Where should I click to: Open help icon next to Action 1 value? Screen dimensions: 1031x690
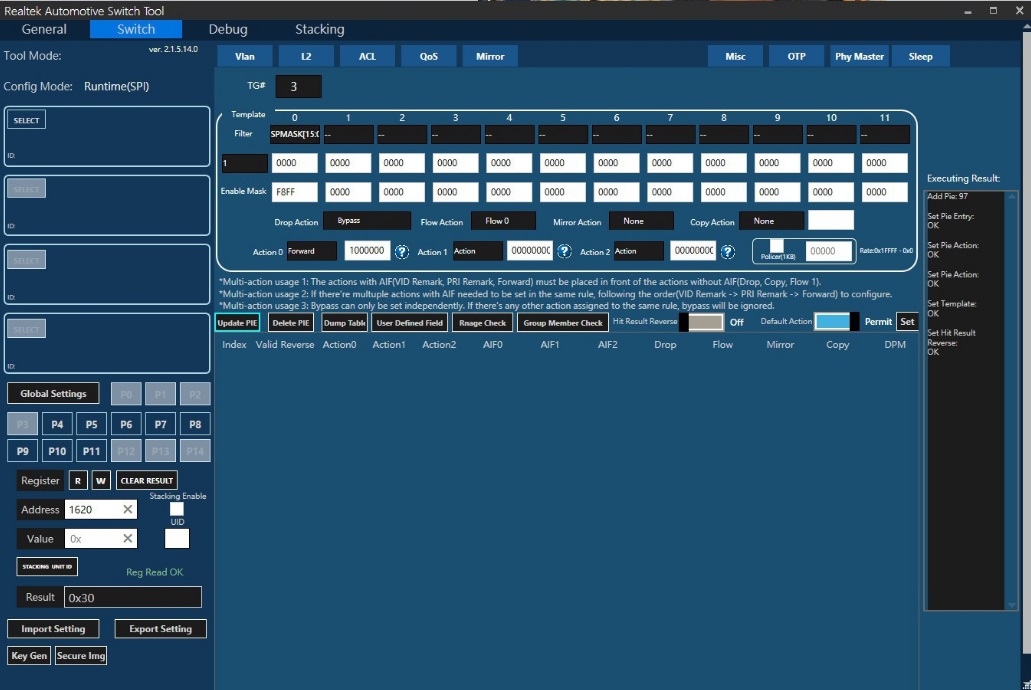click(x=563, y=251)
